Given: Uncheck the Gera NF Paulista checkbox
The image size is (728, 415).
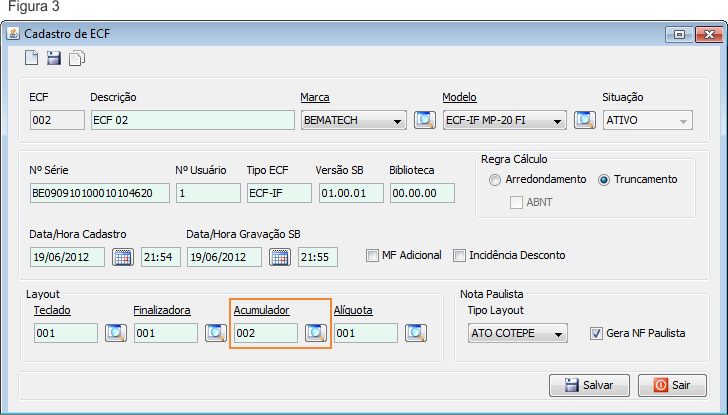Looking at the screenshot, I should click(x=597, y=333).
